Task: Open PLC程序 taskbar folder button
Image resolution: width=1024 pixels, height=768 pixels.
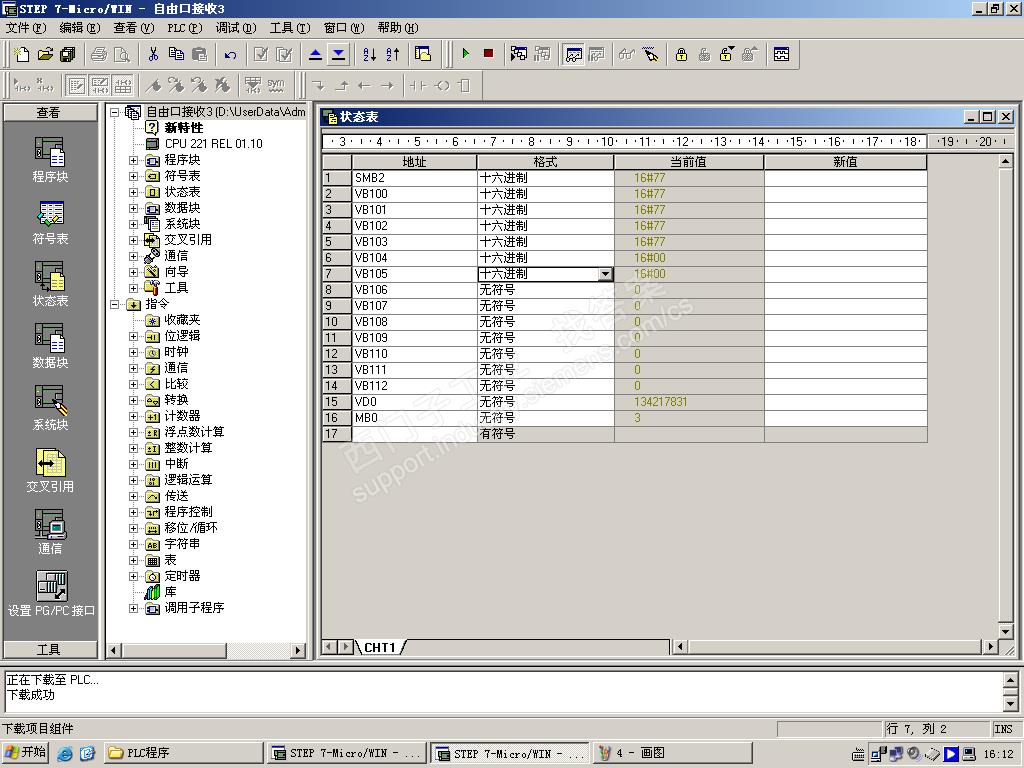Action: 184,753
